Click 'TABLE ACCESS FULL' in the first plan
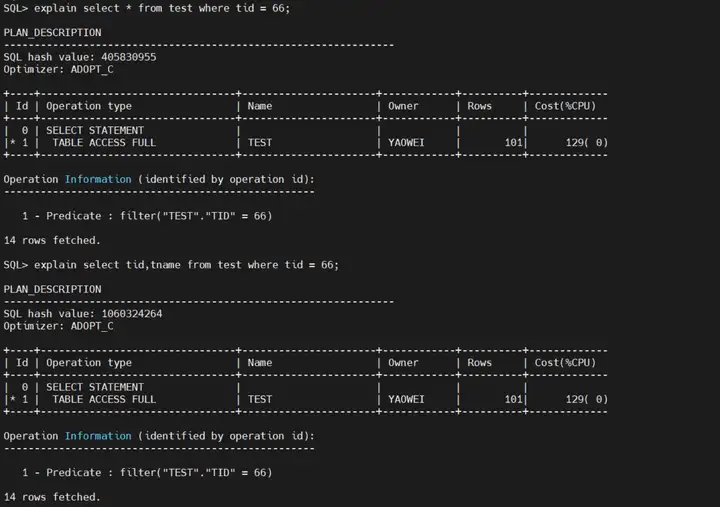The image size is (720, 507). coord(104,143)
